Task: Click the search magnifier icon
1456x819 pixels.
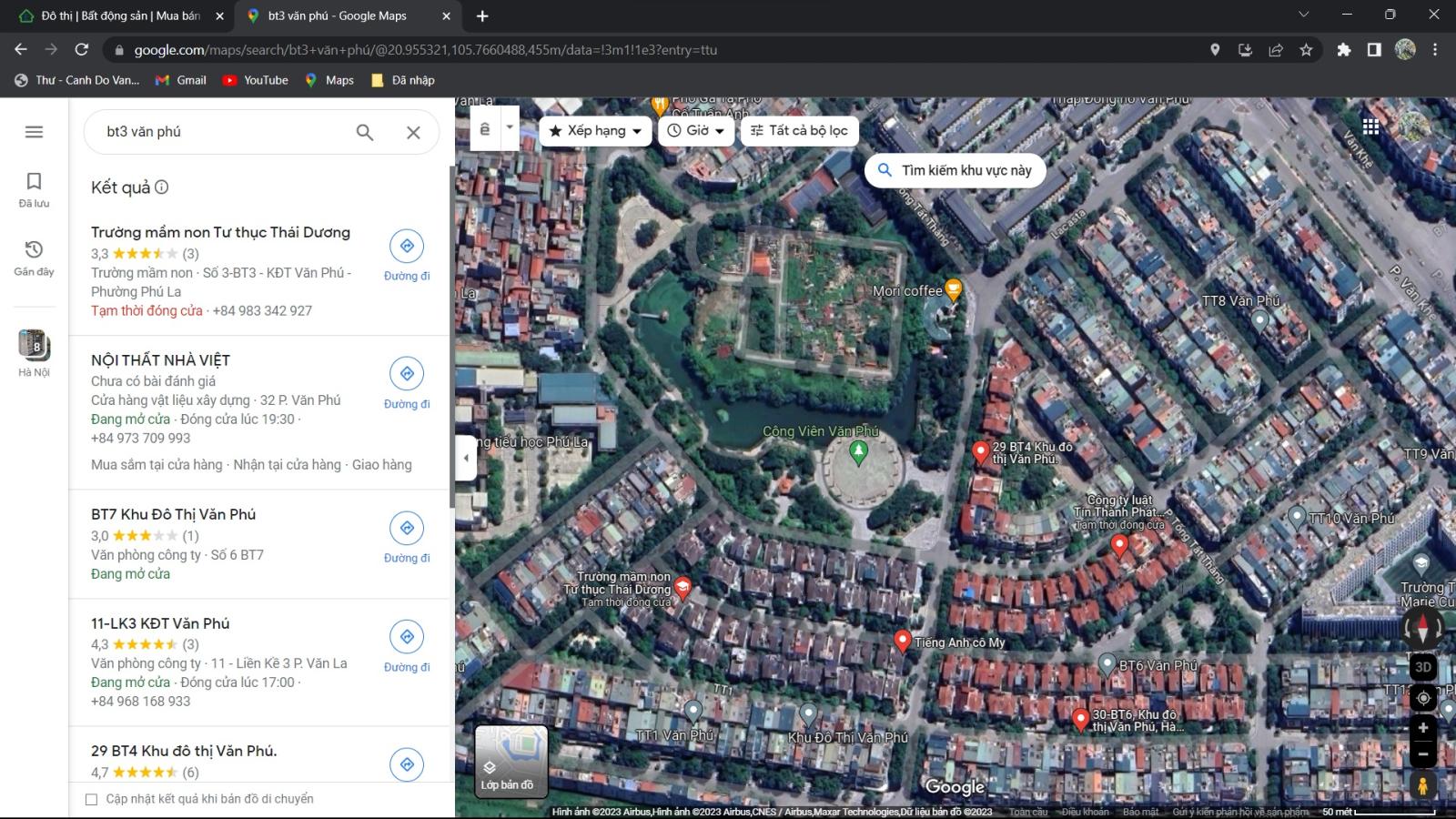Action: (365, 132)
